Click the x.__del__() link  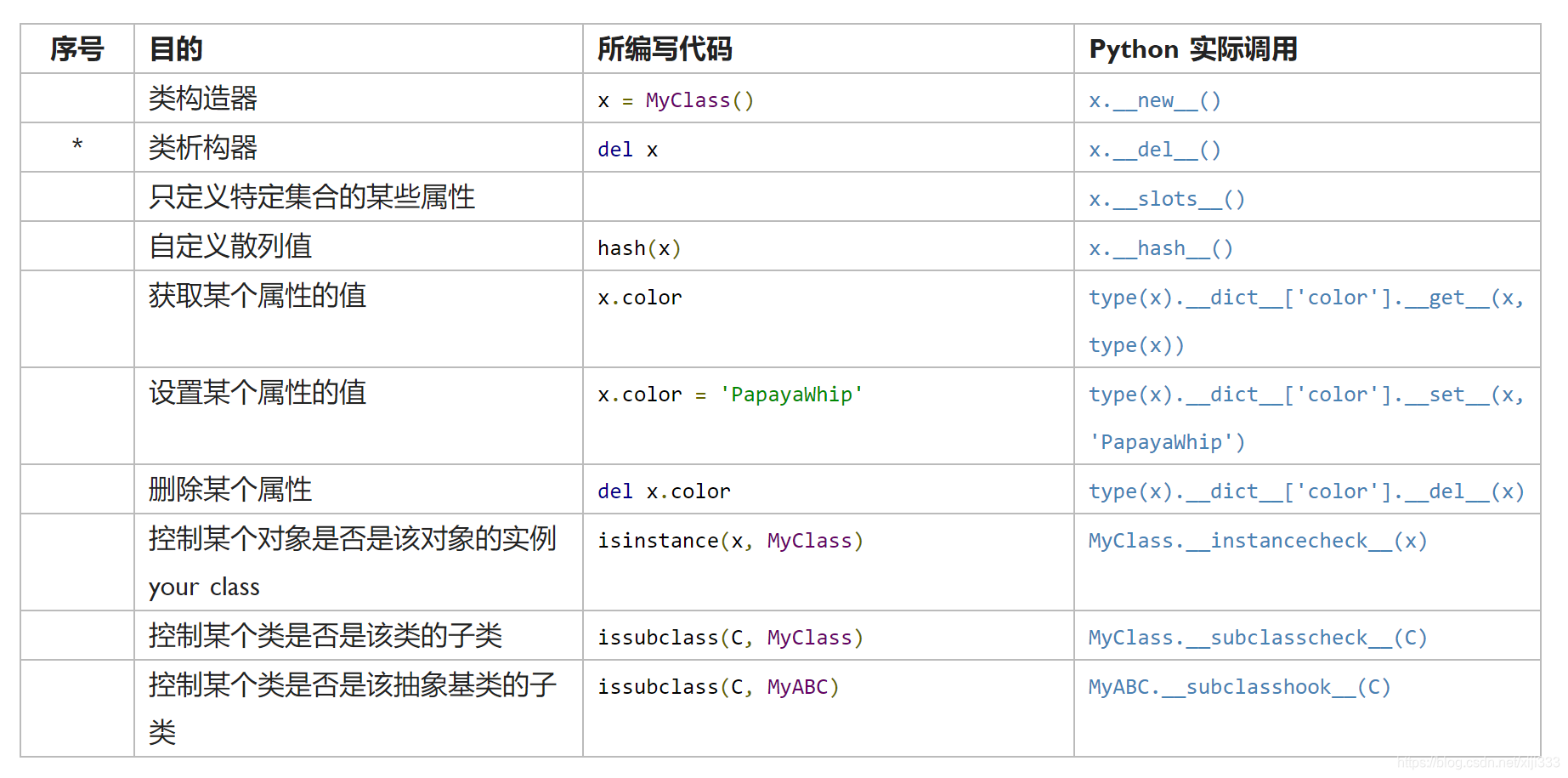pyautogui.click(x=1155, y=150)
